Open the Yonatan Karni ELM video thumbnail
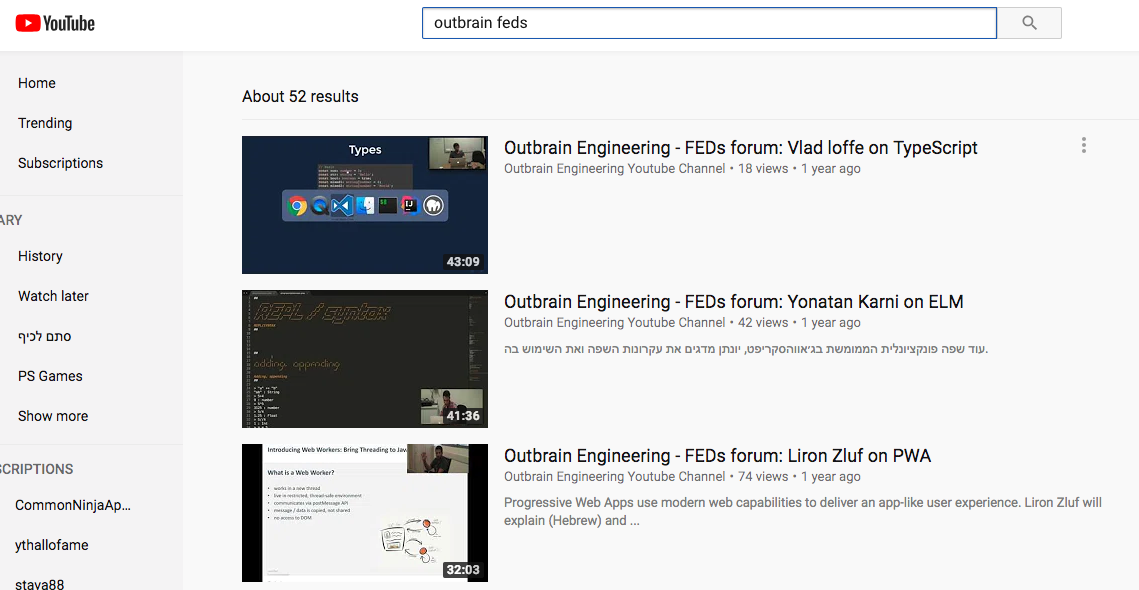1139x590 pixels. click(x=365, y=359)
